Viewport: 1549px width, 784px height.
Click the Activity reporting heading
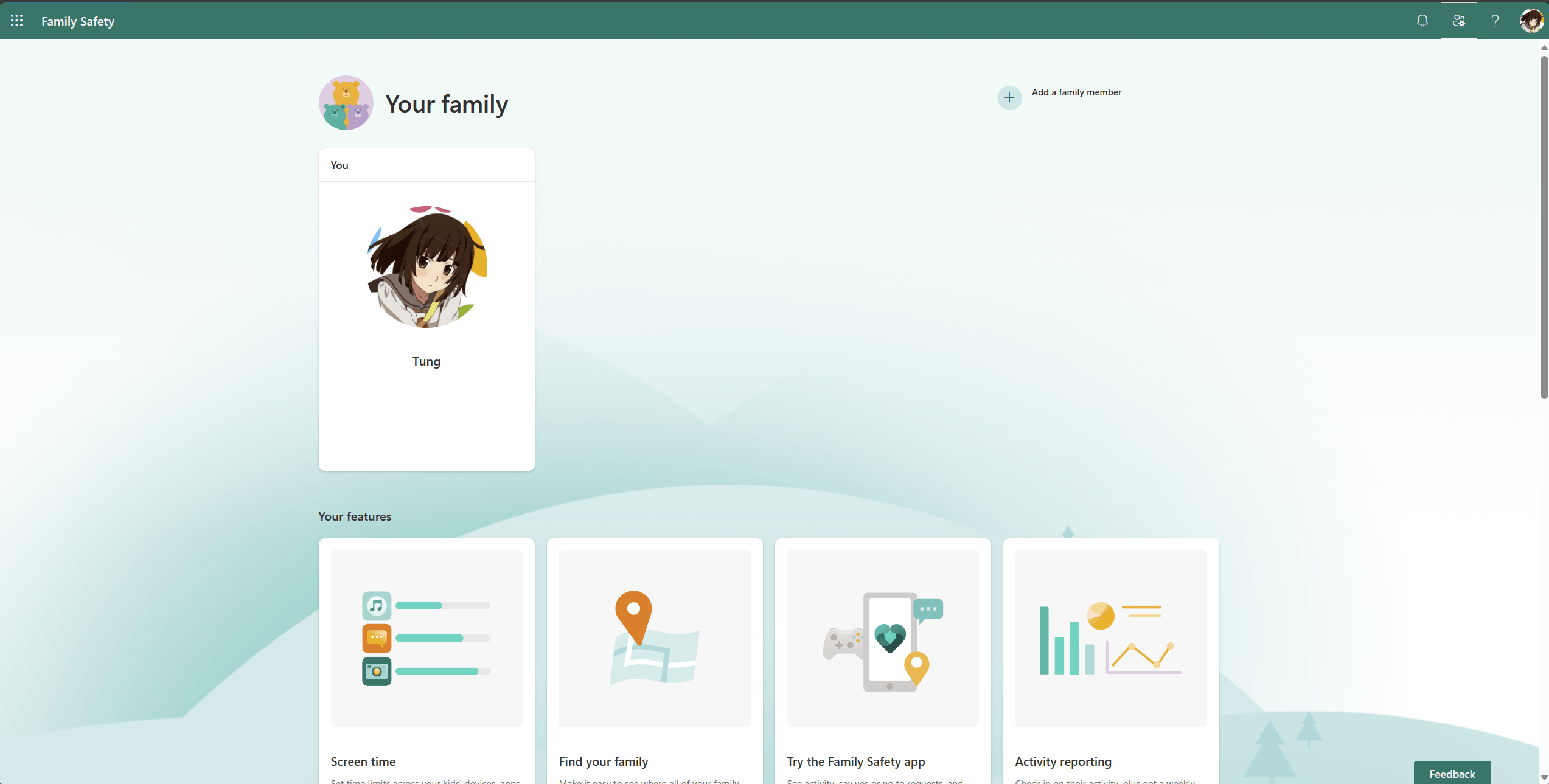(x=1063, y=761)
